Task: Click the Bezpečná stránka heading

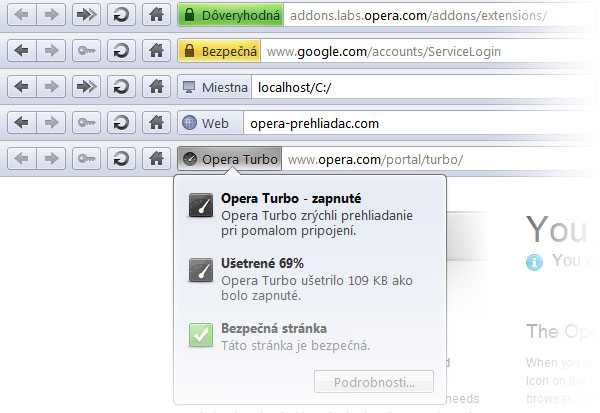Action: point(274,328)
